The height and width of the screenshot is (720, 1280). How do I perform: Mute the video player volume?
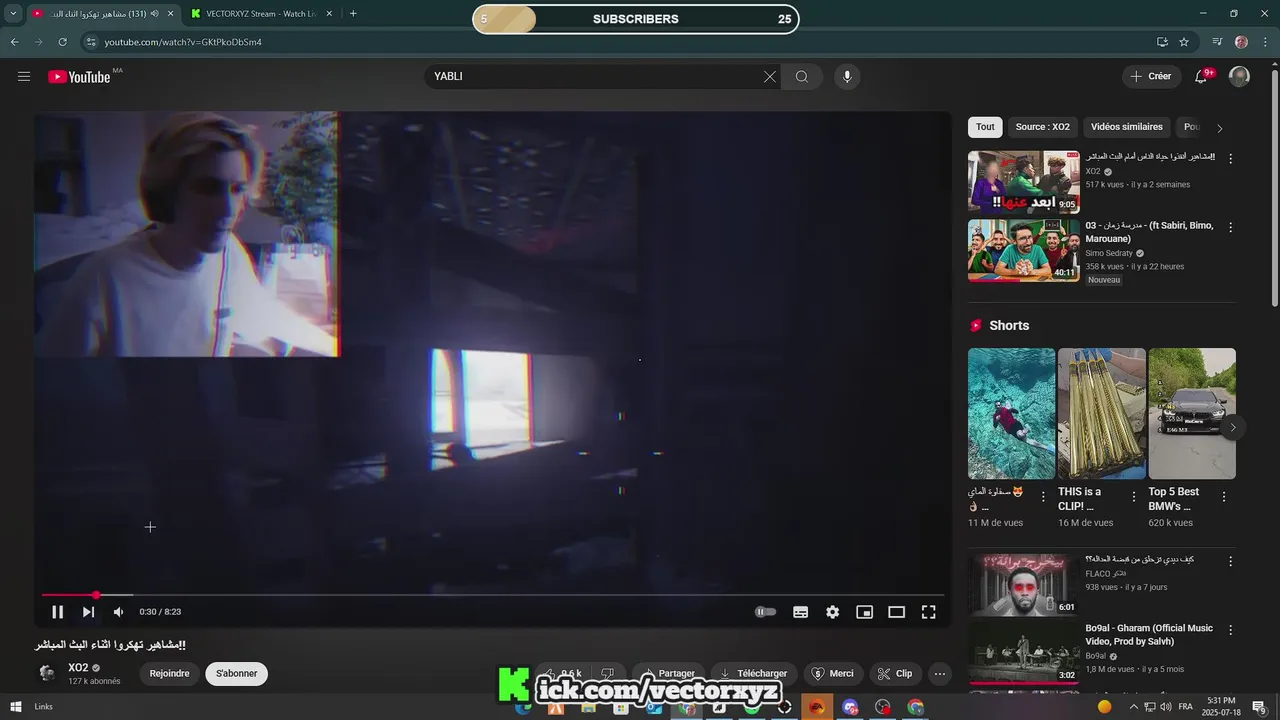(x=118, y=612)
